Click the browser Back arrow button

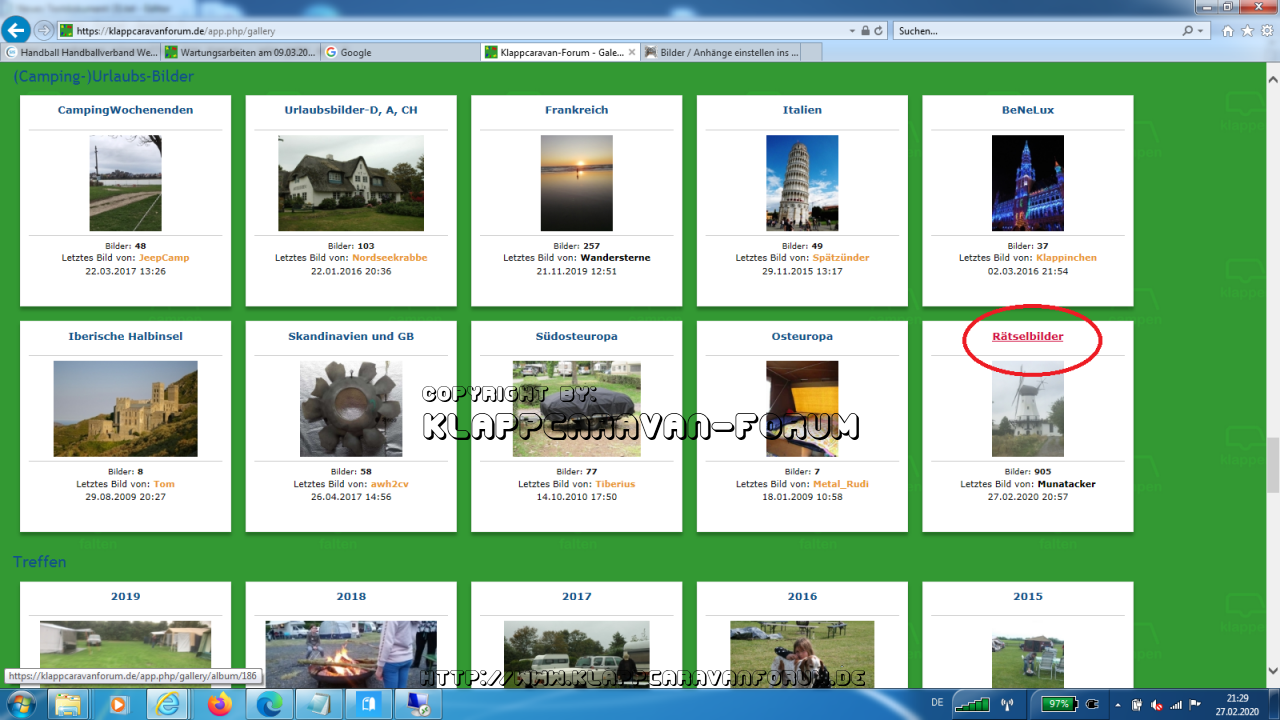point(16,30)
